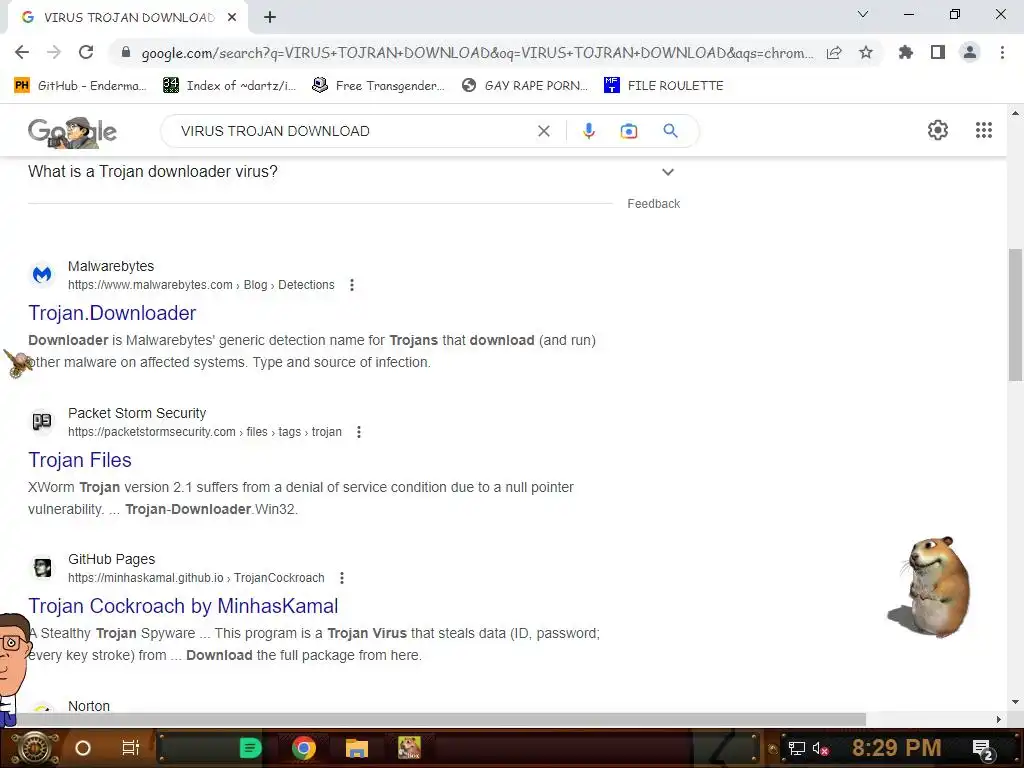Open Chrome from the taskbar
Screen dimensions: 1024x768
[x=304, y=748]
